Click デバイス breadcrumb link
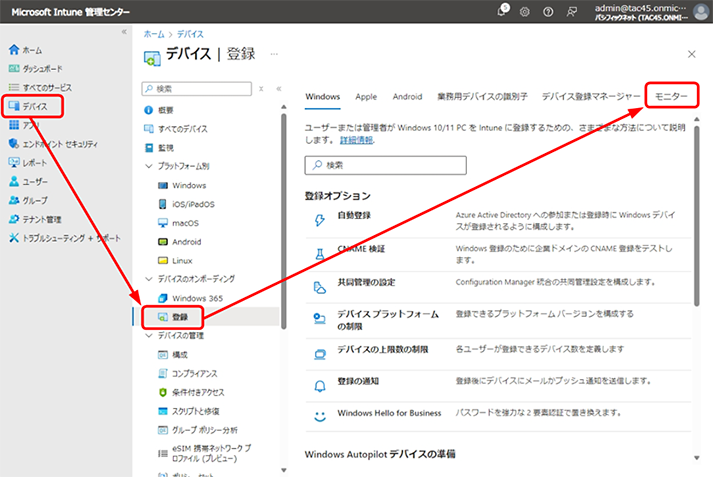This screenshot has height=477, width=713. pos(190,34)
